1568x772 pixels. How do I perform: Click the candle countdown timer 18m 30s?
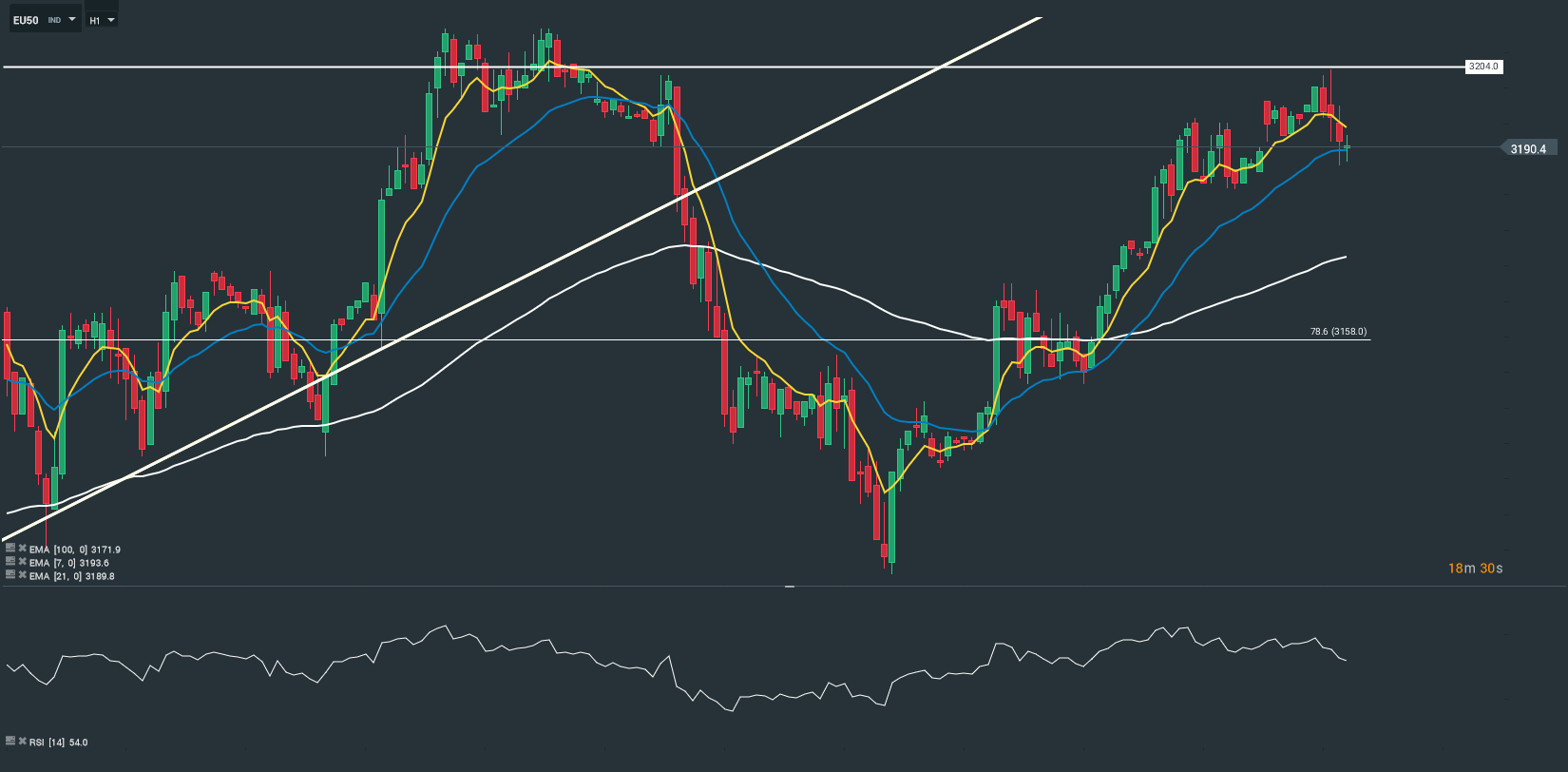pos(1475,569)
